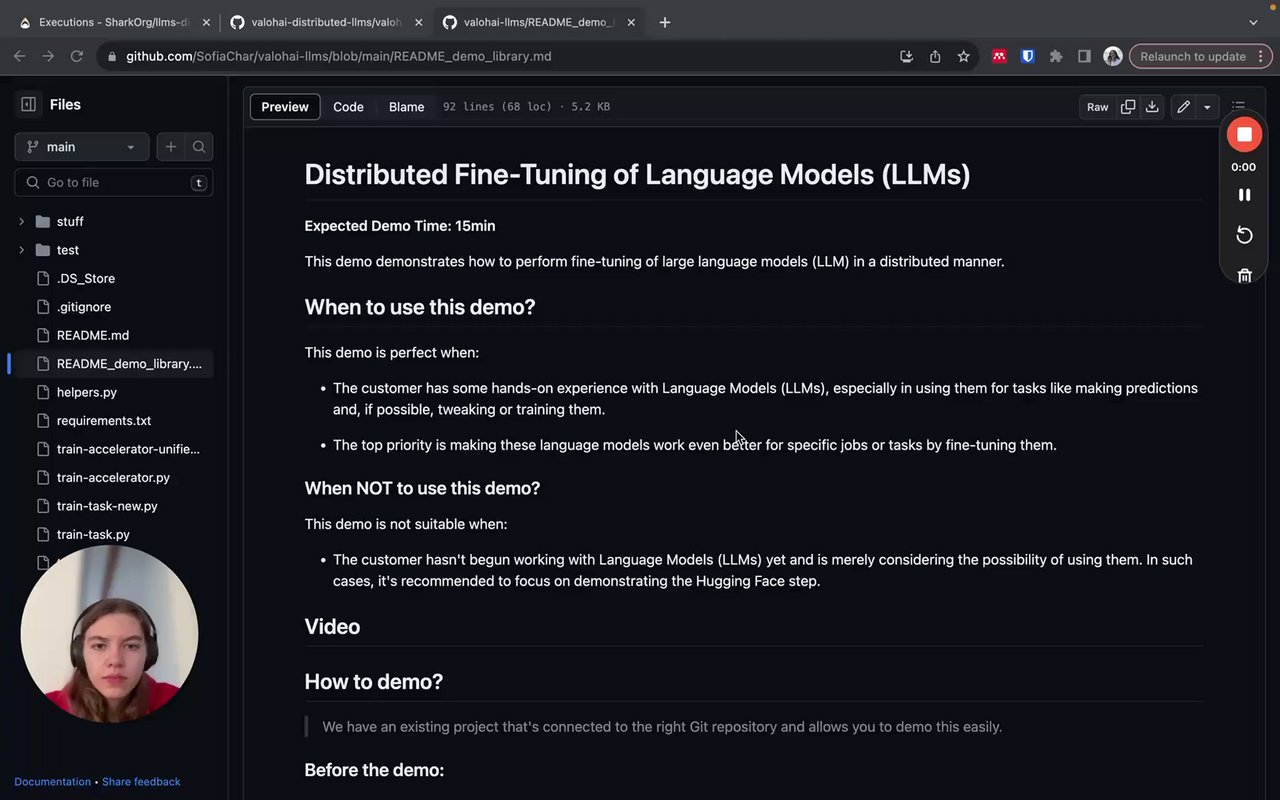Open more edit options dropdown arrow

point(1207,107)
